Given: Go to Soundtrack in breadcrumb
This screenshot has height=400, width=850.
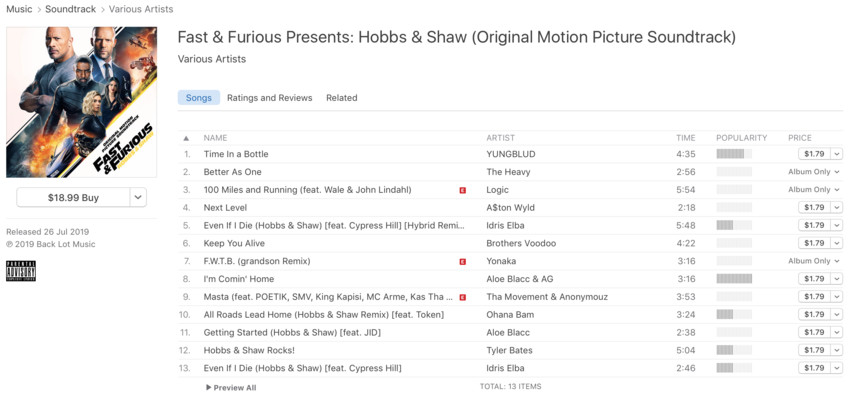Looking at the screenshot, I should click(70, 9).
